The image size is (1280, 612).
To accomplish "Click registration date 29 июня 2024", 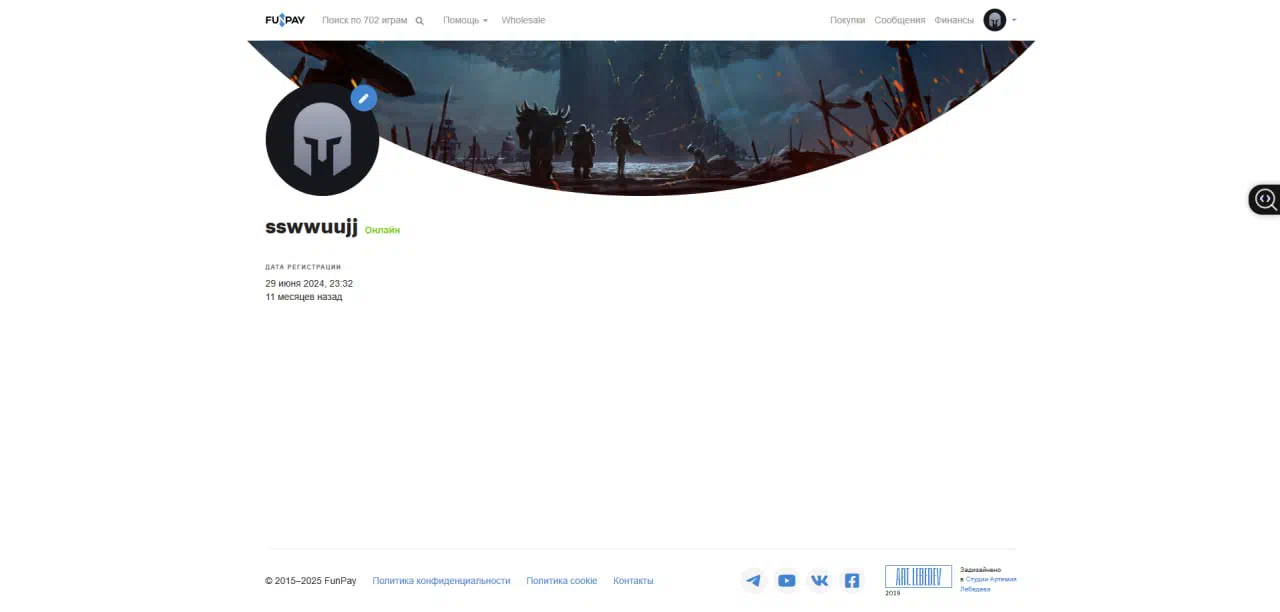I will 309,284.
